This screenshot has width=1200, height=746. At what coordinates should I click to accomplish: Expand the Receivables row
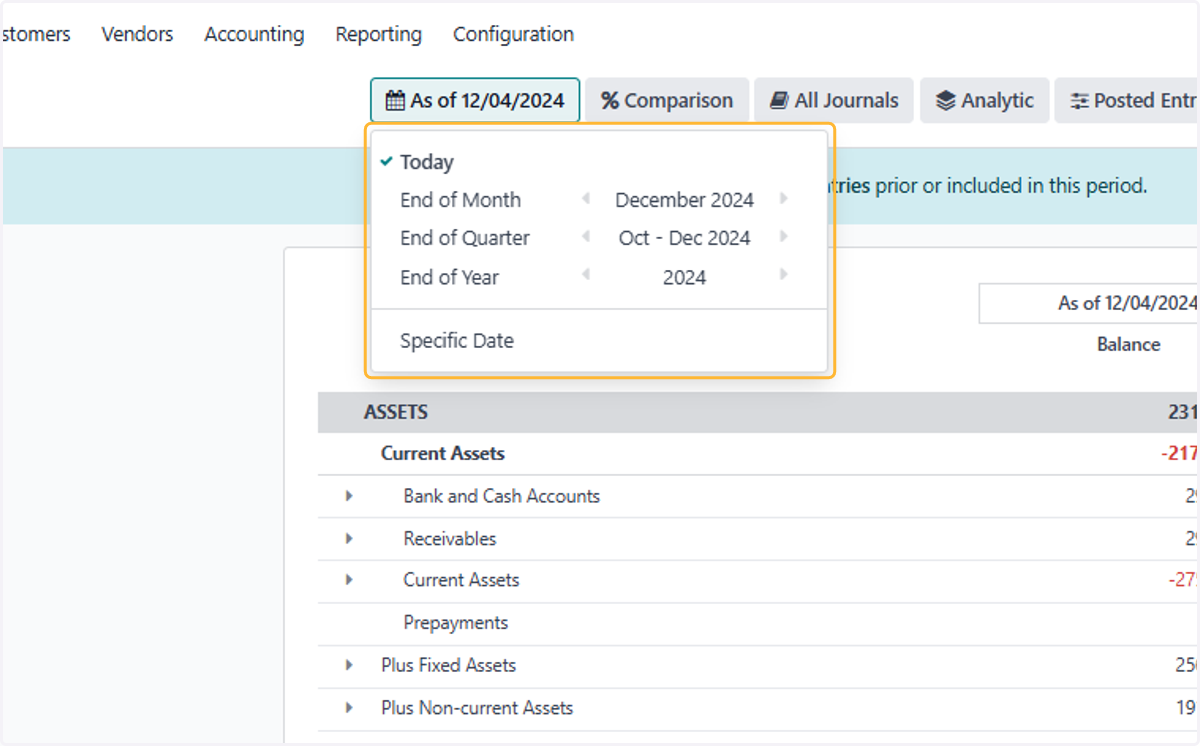pyautogui.click(x=349, y=538)
